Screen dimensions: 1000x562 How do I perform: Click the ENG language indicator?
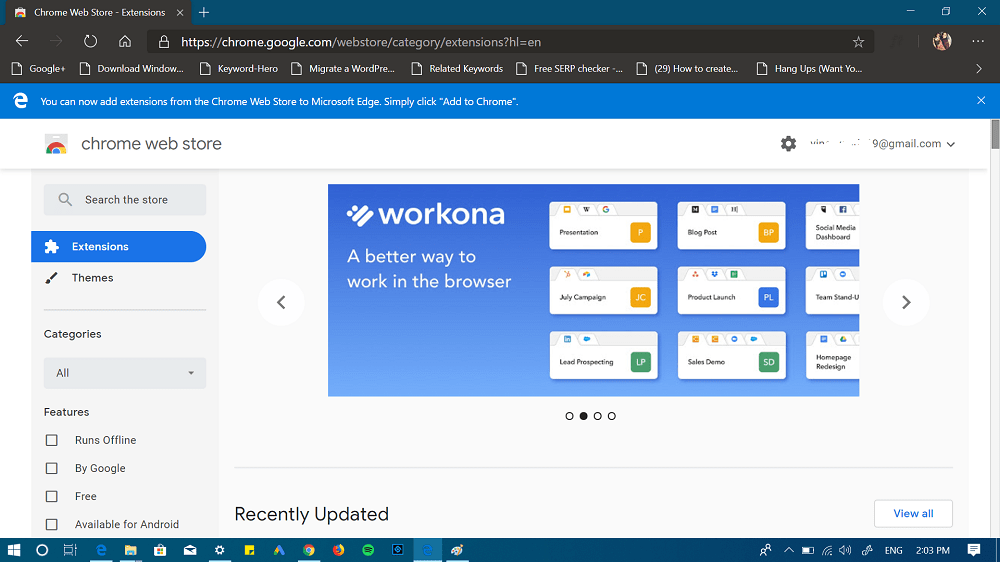point(893,550)
